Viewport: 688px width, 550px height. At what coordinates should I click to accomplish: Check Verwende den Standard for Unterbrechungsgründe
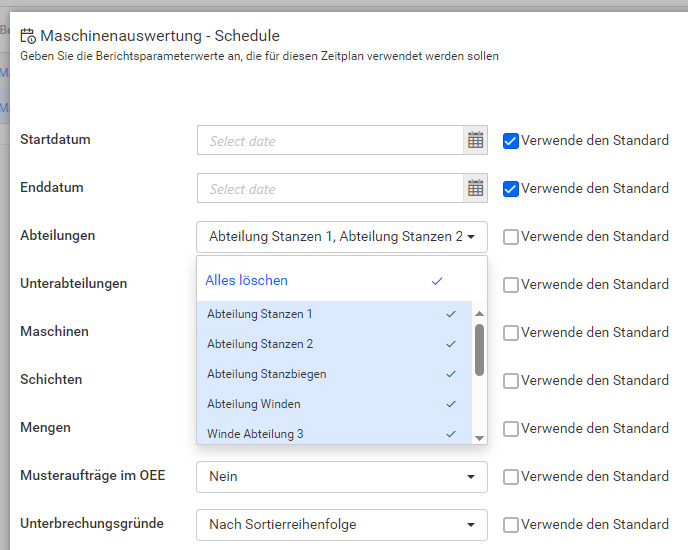point(511,525)
